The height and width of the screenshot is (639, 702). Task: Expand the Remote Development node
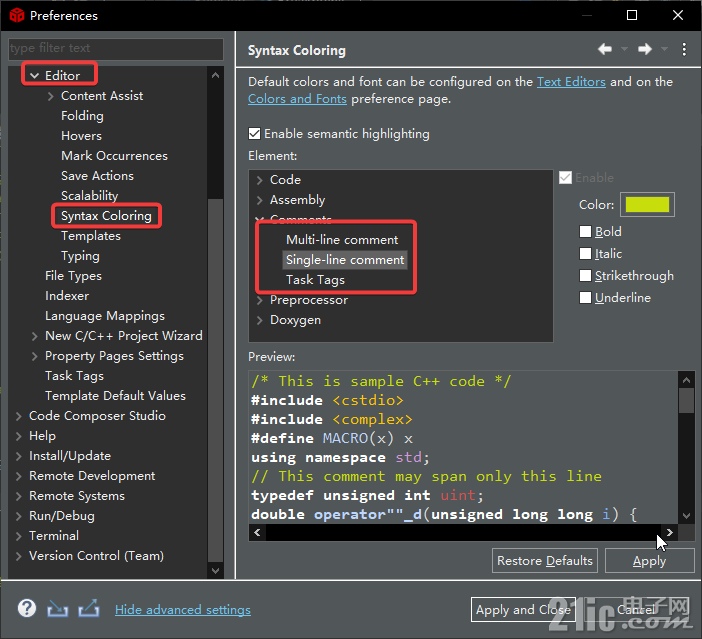pyautogui.click(x=18, y=476)
